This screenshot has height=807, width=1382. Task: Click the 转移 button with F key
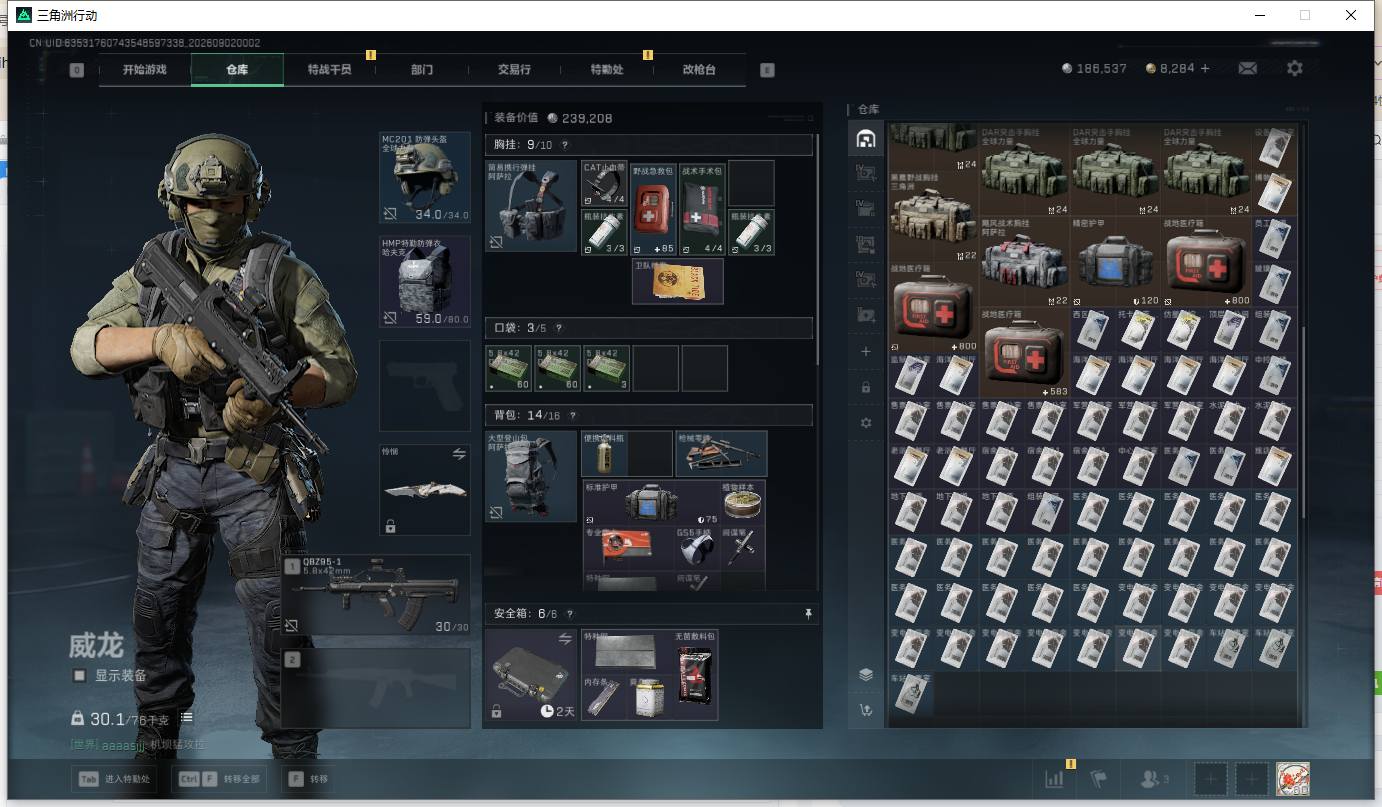[308, 779]
